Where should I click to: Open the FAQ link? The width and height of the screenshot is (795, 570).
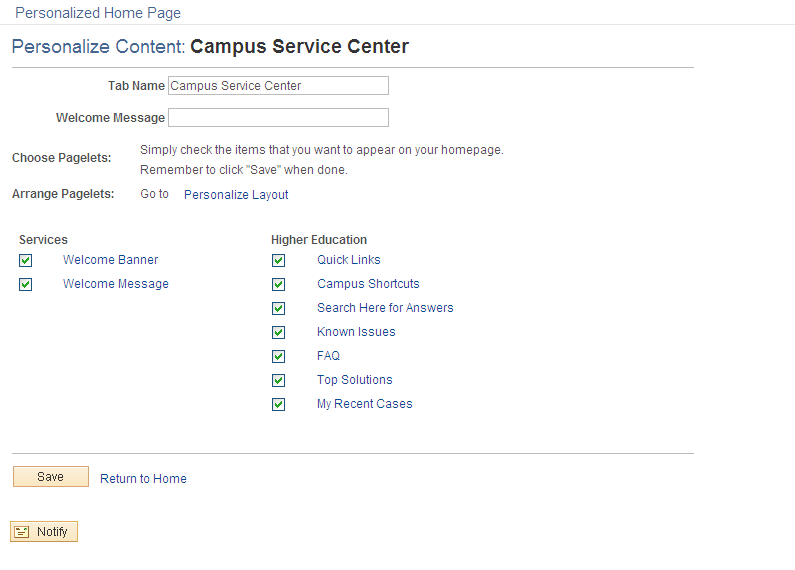(x=329, y=355)
